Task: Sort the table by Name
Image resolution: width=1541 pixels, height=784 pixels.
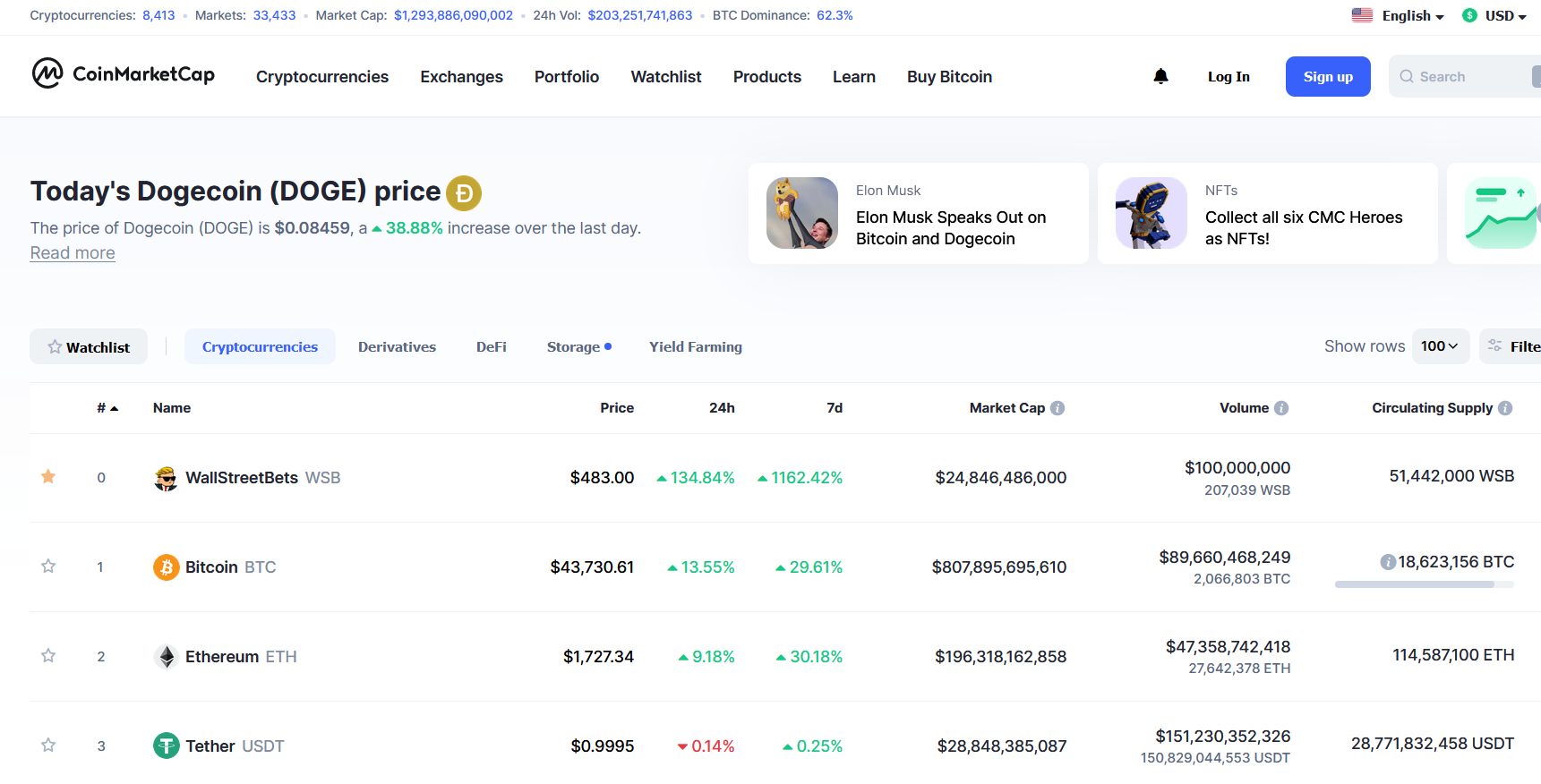Action: 172,408
